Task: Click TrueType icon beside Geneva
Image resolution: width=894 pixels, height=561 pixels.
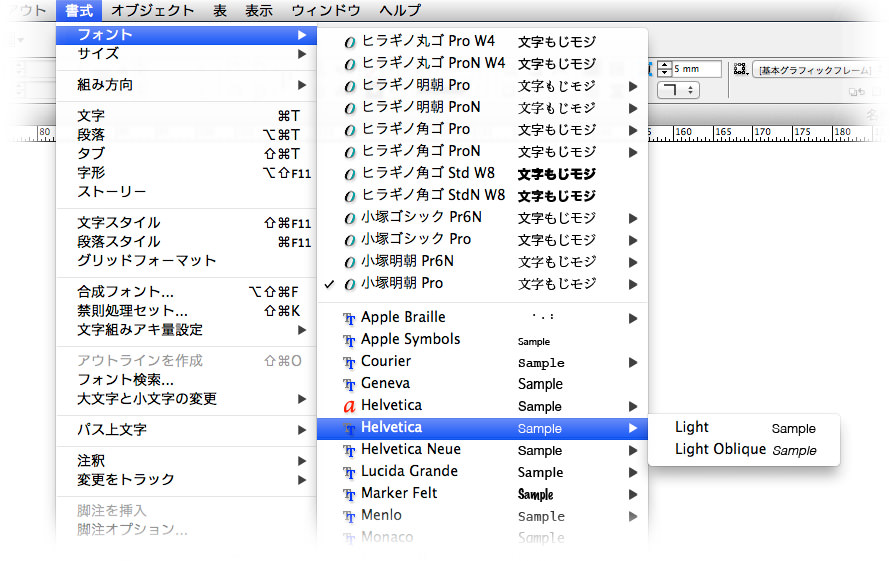Action: pos(349,385)
